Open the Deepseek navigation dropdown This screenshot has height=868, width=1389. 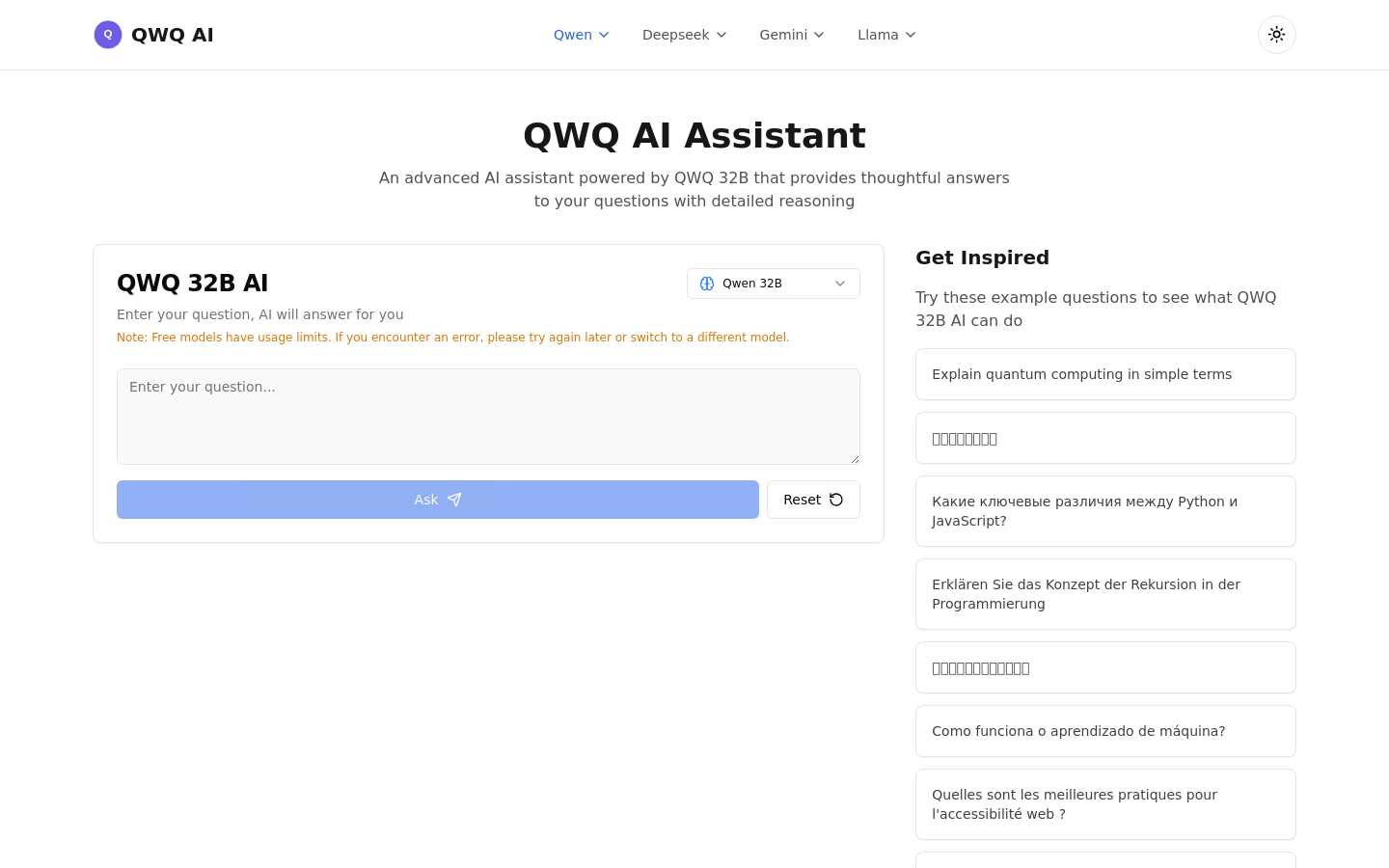tap(684, 35)
